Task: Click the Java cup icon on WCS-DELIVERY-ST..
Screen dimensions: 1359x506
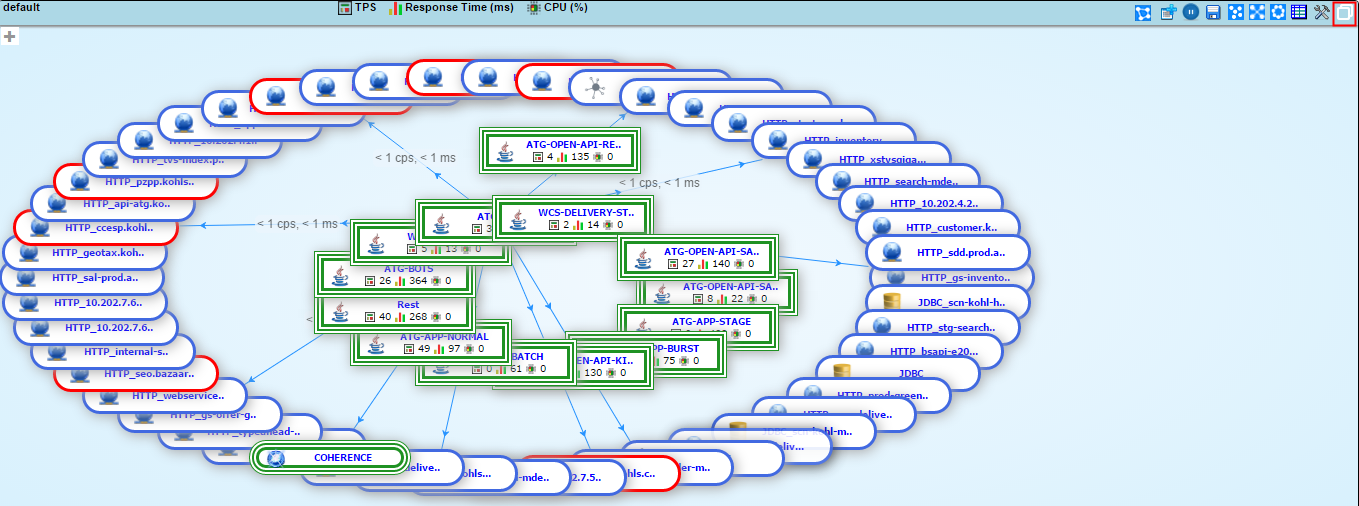Action: click(x=519, y=219)
